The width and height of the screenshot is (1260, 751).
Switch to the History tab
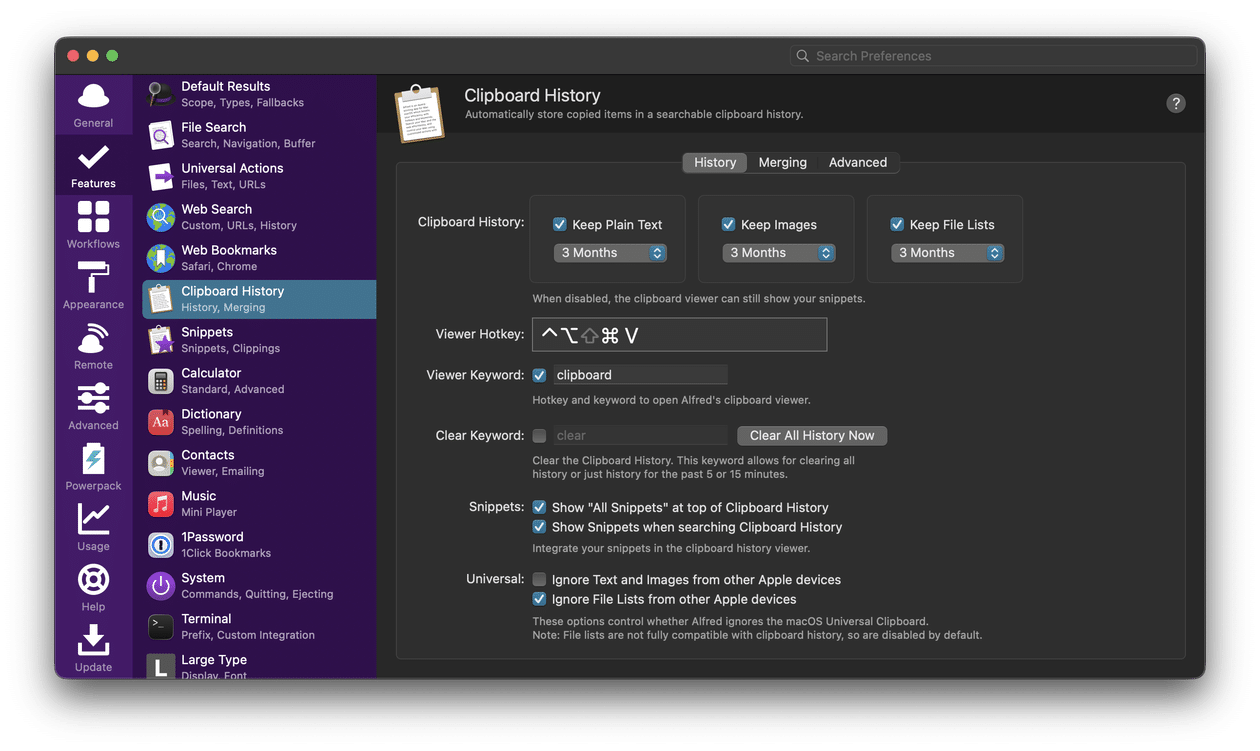coord(715,162)
